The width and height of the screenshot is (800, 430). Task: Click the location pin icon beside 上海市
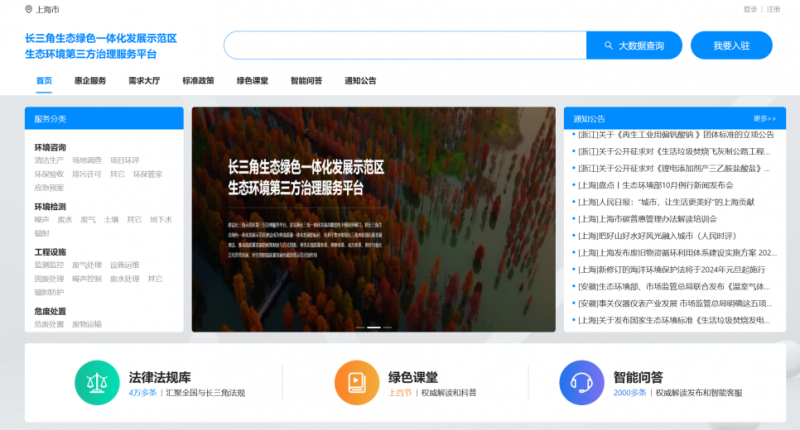pyautogui.click(x=28, y=9)
